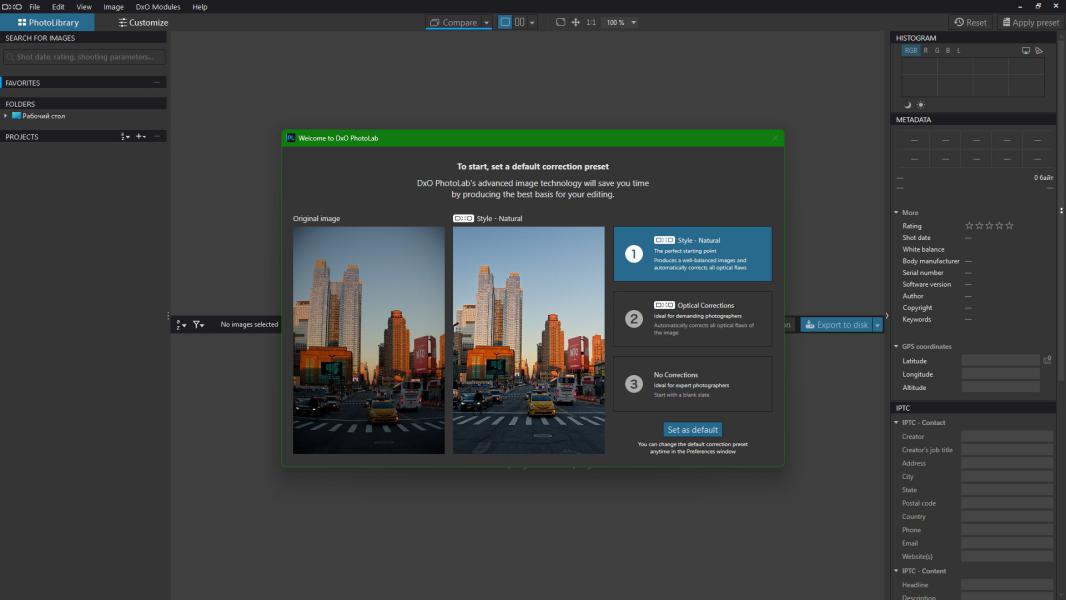Click the Set as default button
This screenshot has width=1066, height=600.
[693, 430]
